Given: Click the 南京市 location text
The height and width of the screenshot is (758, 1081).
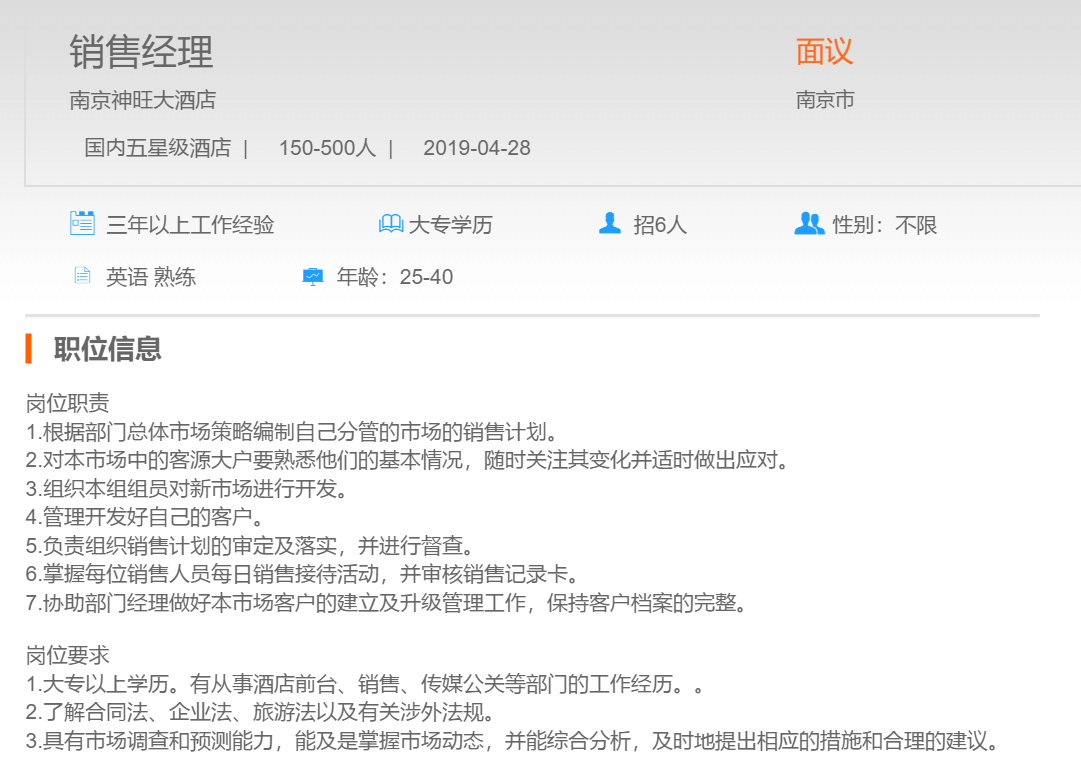Looking at the screenshot, I should [x=825, y=100].
